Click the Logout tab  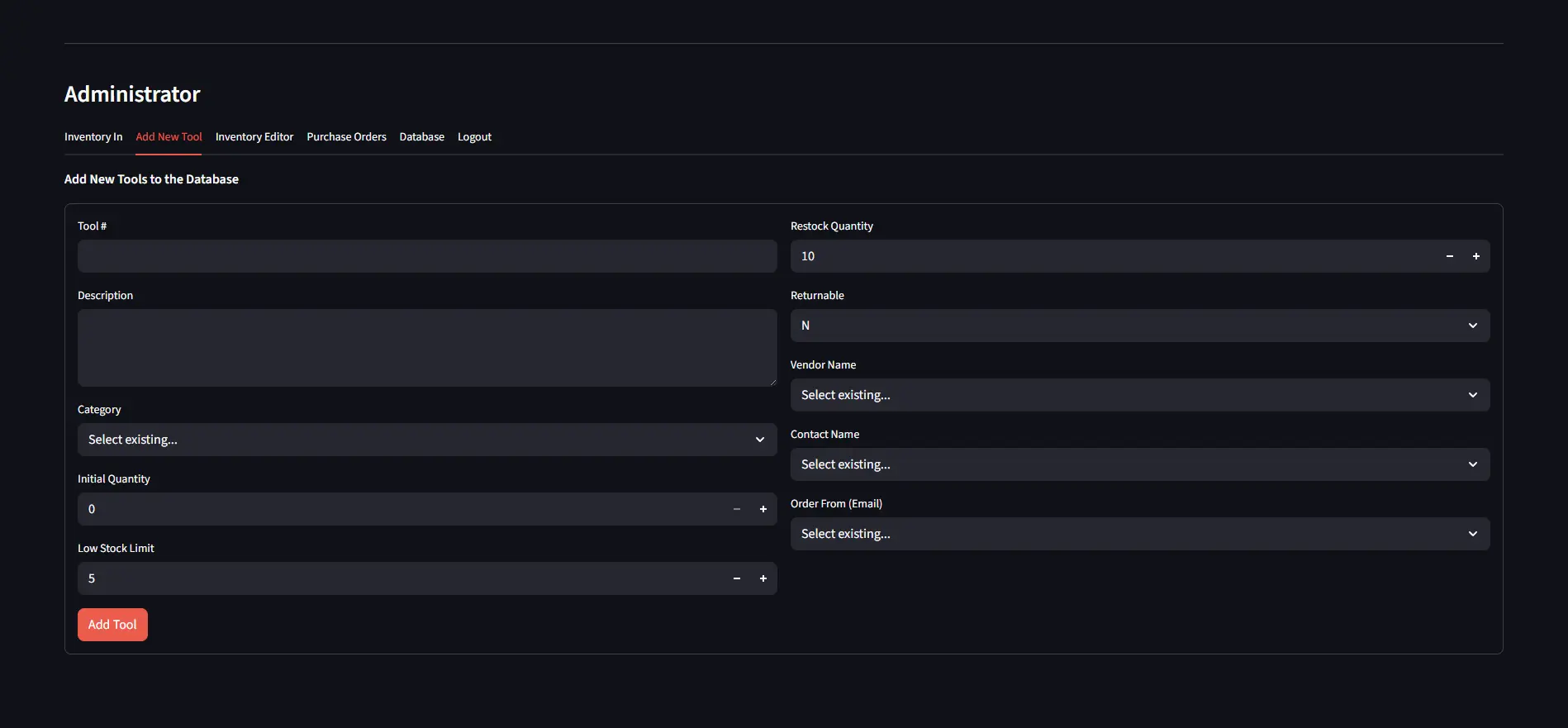point(474,137)
